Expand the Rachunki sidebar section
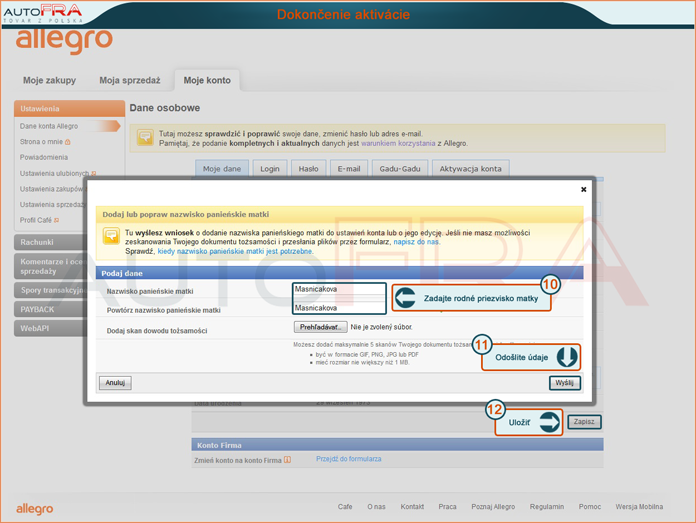 tap(50, 242)
